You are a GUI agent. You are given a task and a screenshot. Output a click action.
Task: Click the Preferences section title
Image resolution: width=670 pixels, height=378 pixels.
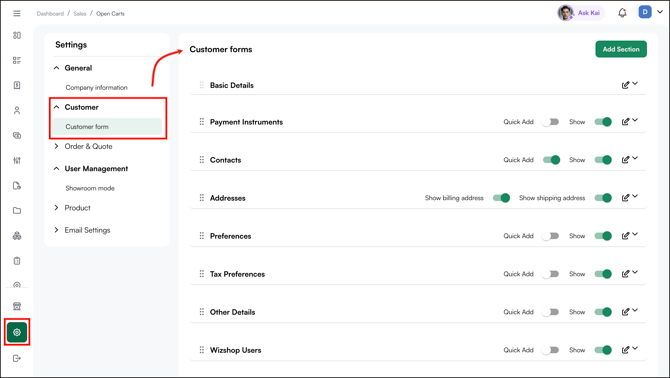pos(230,236)
